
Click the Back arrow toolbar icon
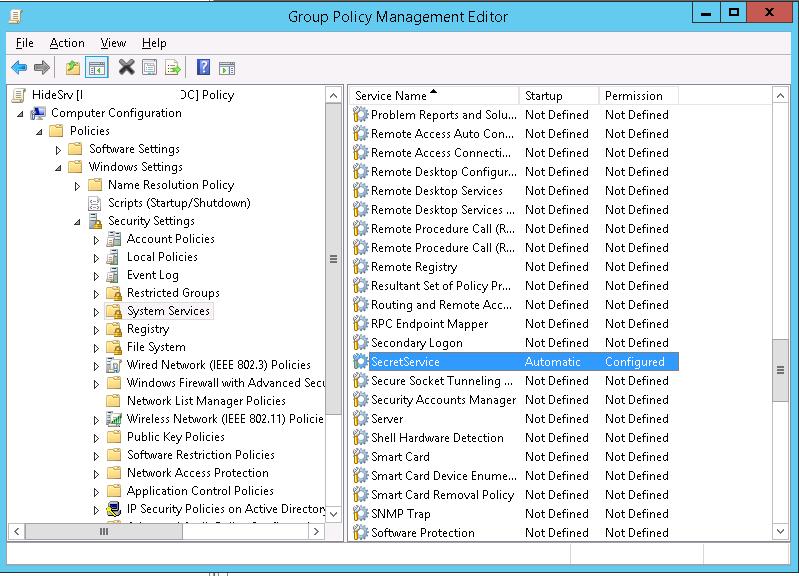(19, 68)
